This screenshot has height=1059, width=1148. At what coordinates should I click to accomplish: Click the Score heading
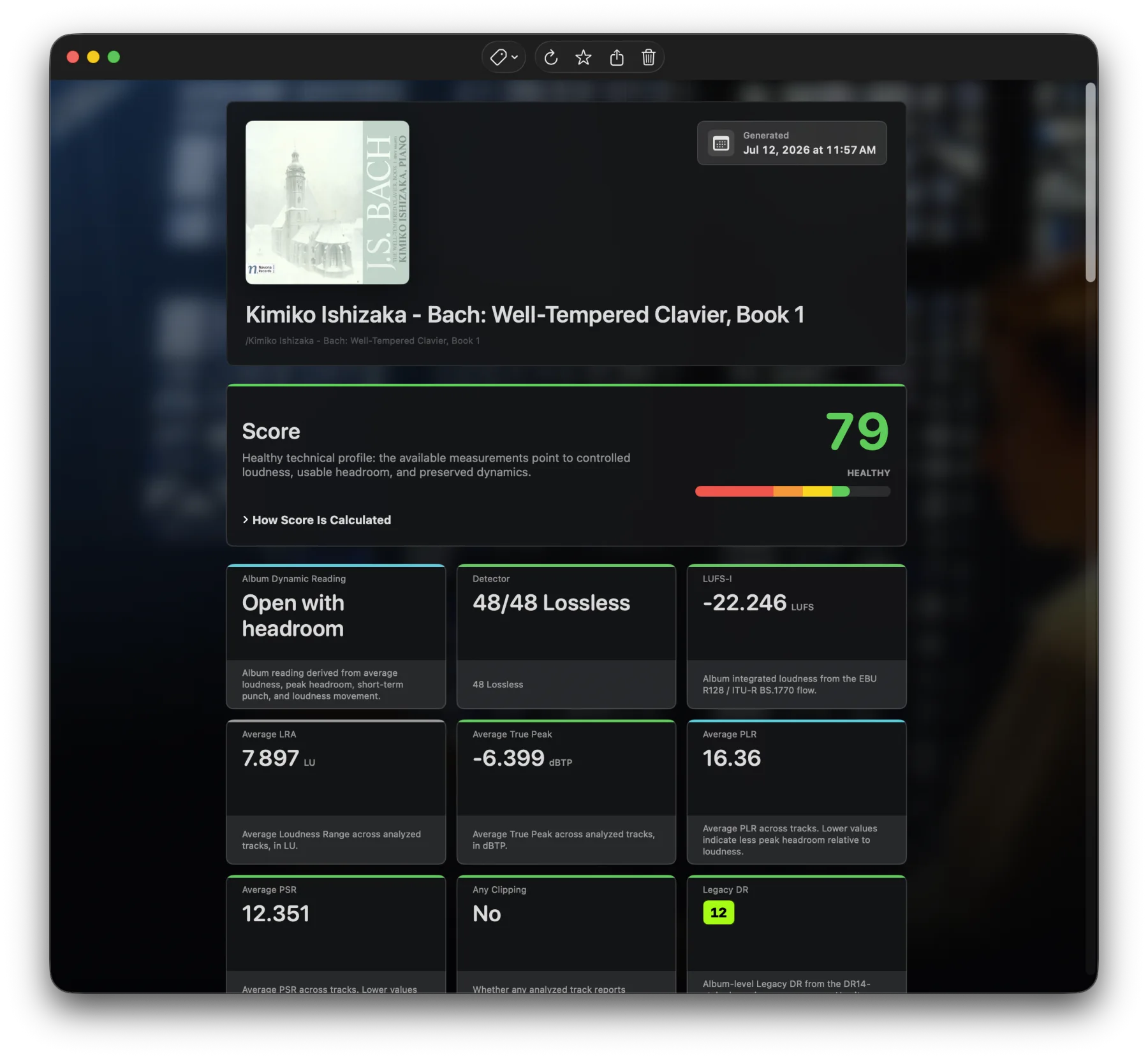[x=271, y=432]
